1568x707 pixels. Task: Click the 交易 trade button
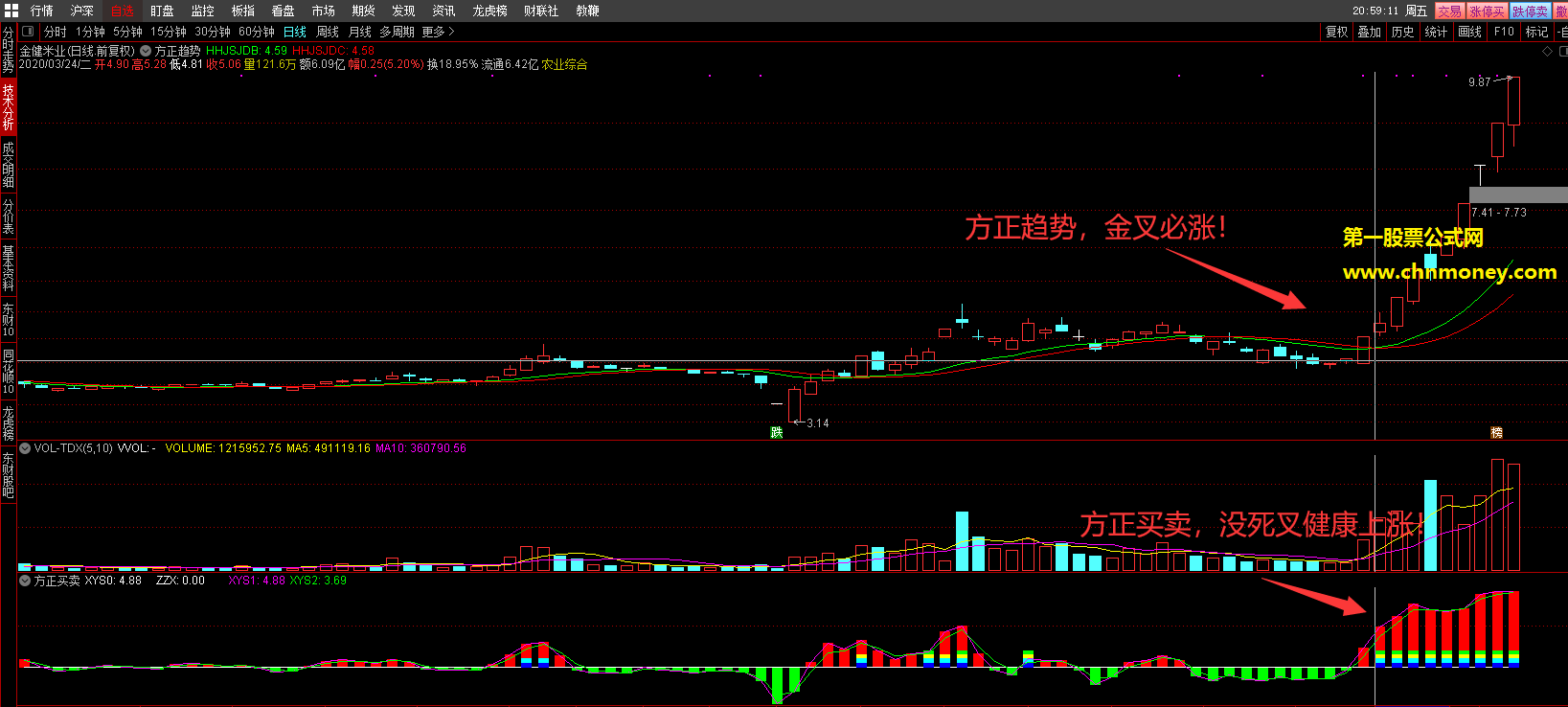(1450, 11)
